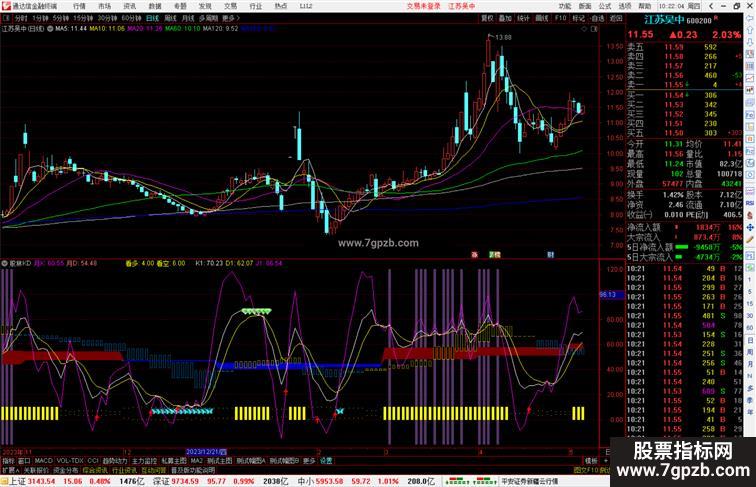756x487 pixels.
Task: Click the 叠加 overlay button
Action: 505,18
